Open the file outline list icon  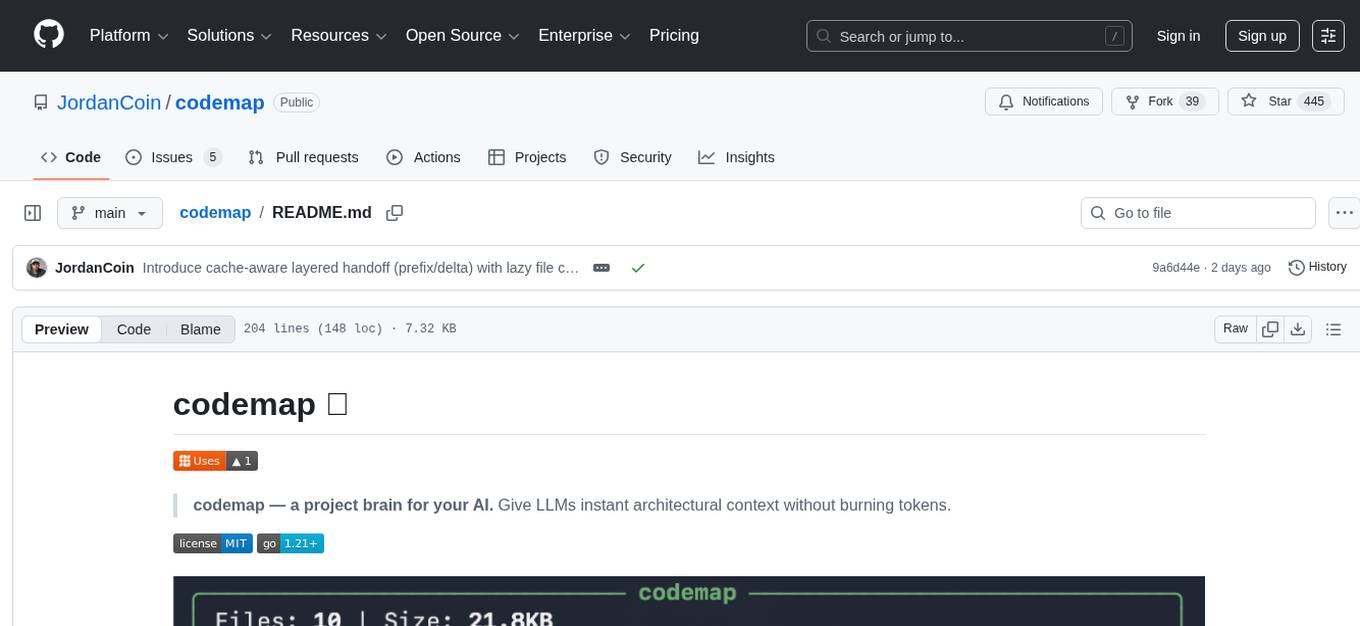coord(1334,328)
